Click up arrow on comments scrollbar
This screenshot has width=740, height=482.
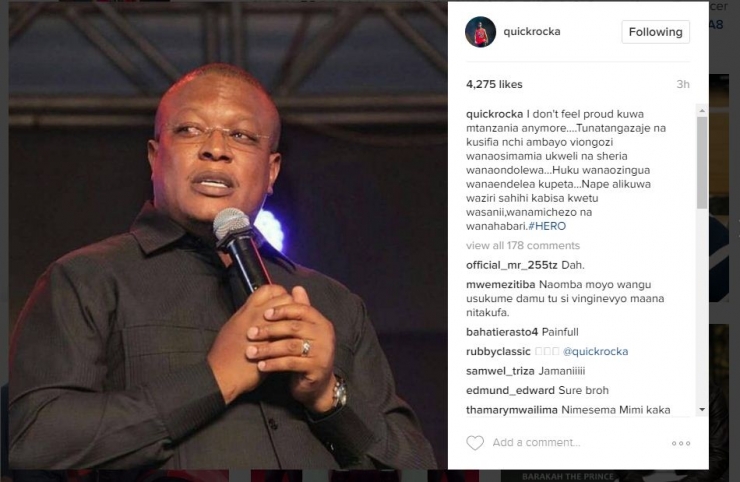[702, 110]
